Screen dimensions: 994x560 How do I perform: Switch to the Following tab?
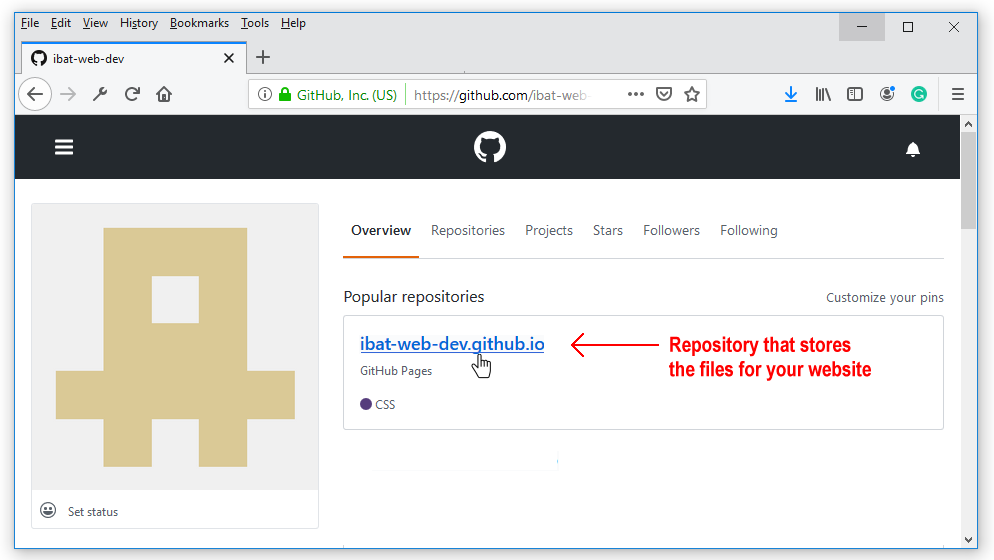click(x=749, y=230)
